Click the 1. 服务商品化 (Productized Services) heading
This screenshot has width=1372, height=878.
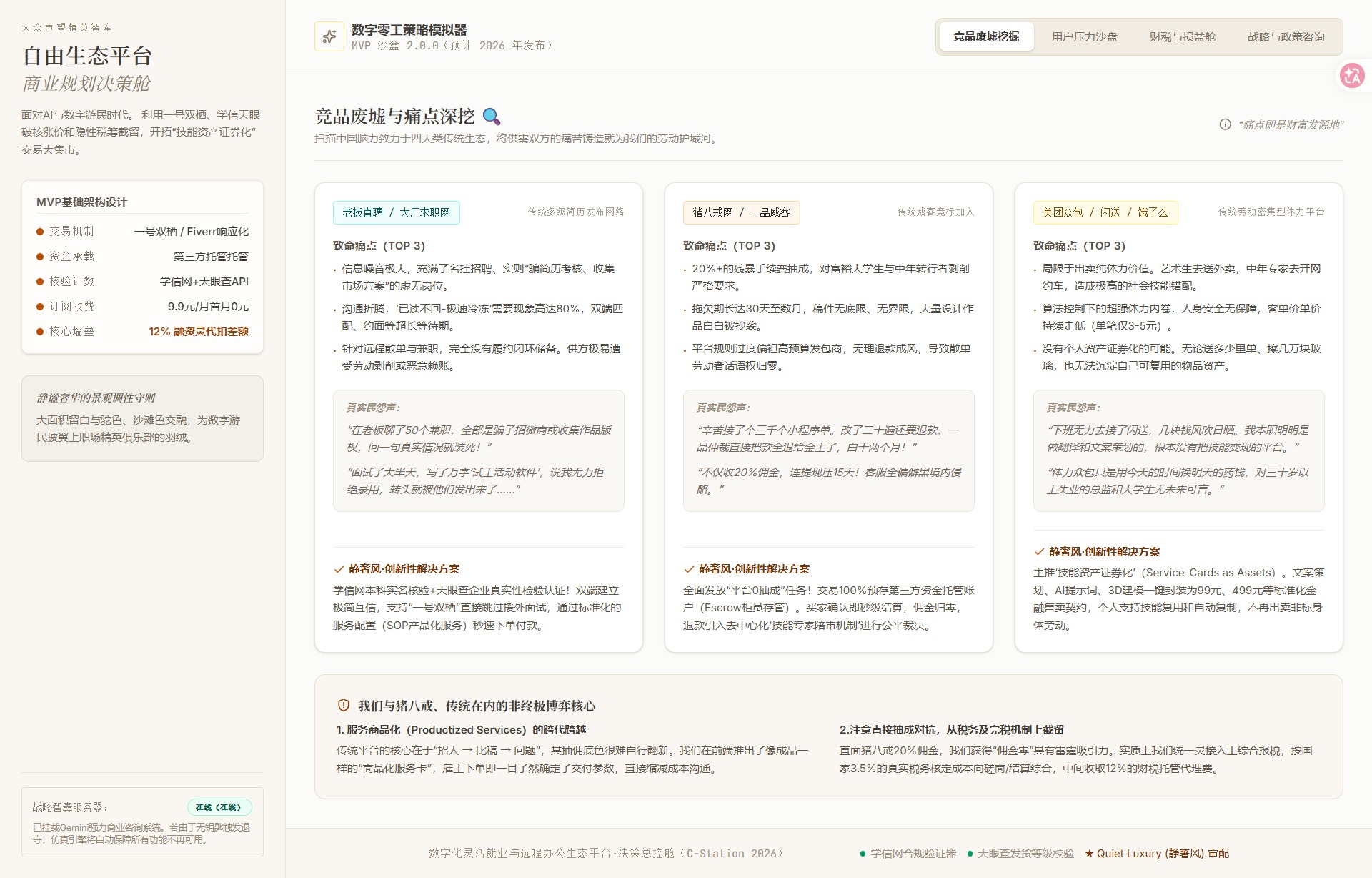[x=461, y=730]
